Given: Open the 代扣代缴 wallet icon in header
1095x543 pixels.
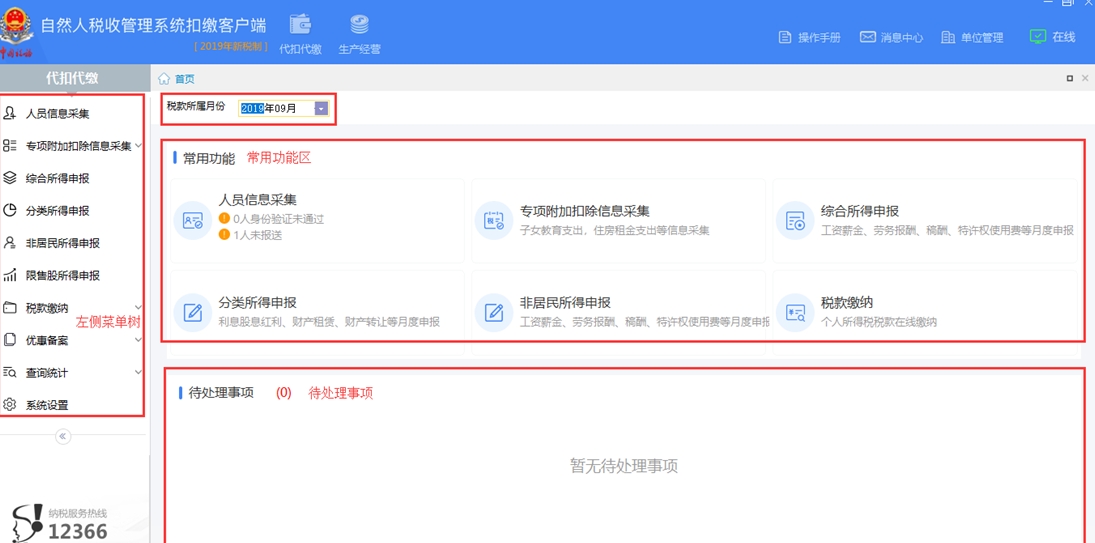Looking at the screenshot, I should tap(300, 24).
